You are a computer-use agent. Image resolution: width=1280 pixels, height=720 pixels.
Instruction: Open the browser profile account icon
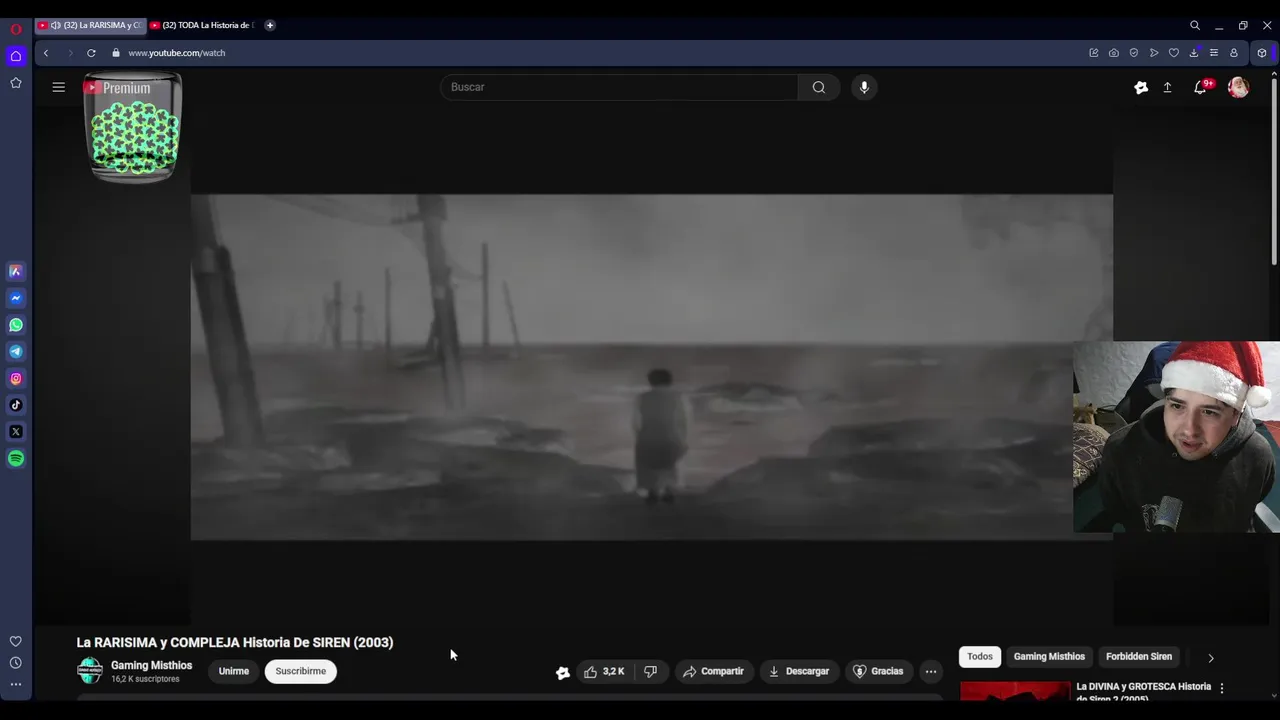1233,53
